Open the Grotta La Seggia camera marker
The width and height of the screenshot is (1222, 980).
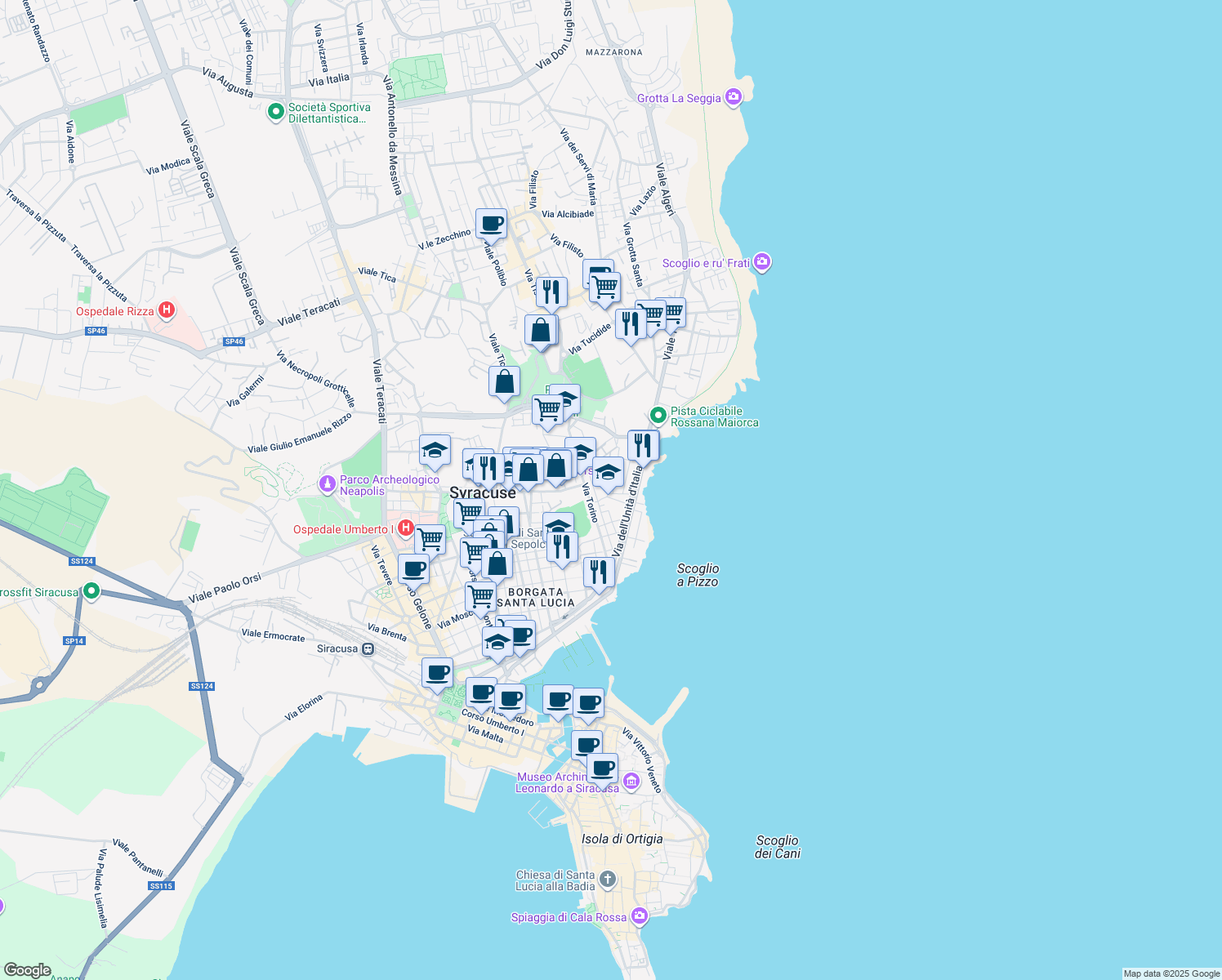pyautogui.click(x=733, y=98)
